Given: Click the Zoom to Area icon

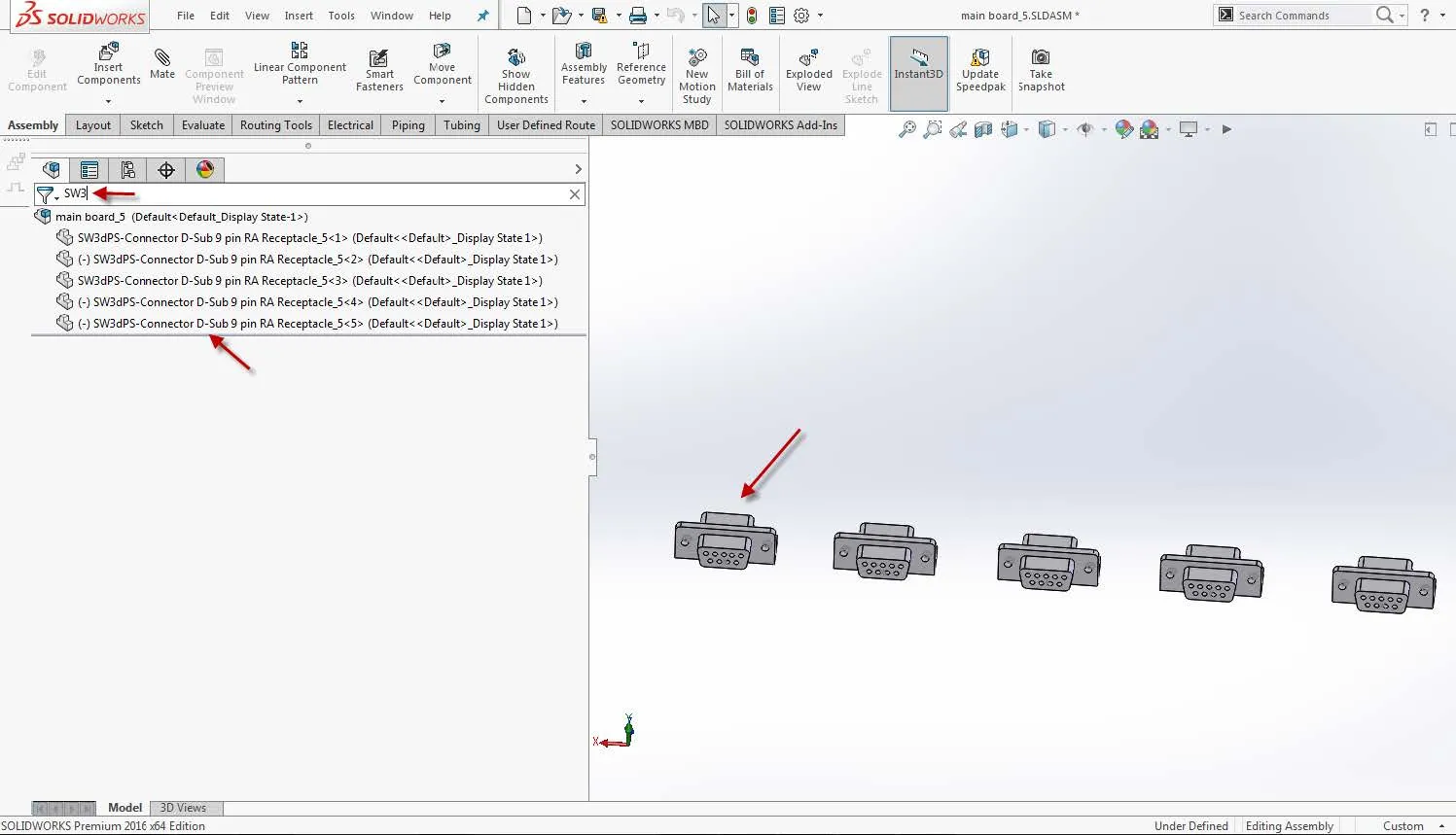Looking at the screenshot, I should [932, 129].
